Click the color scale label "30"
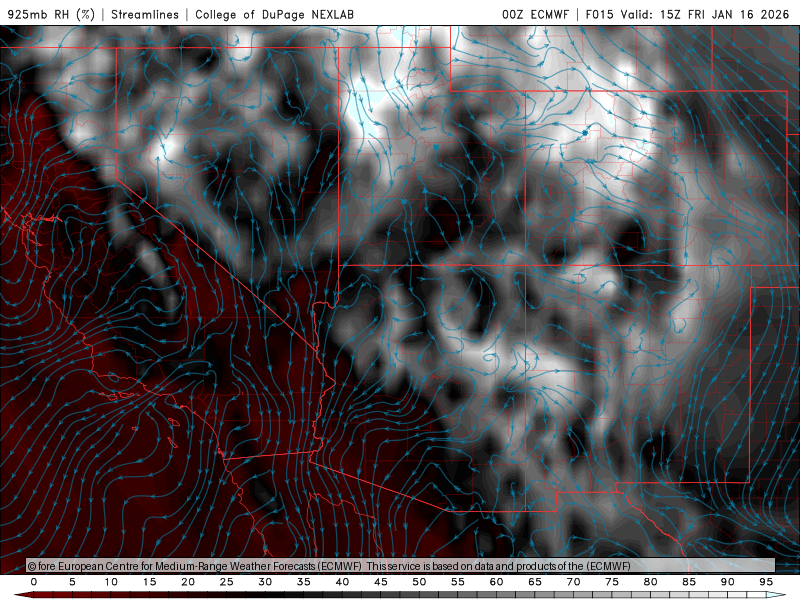800x600 pixels. coord(265,582)
